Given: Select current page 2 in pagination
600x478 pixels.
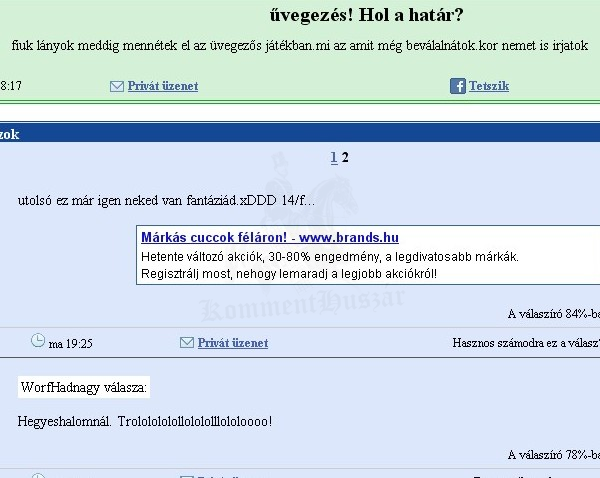Looking at the screenshot, I should pyautogui.click(x=345, y=157).
